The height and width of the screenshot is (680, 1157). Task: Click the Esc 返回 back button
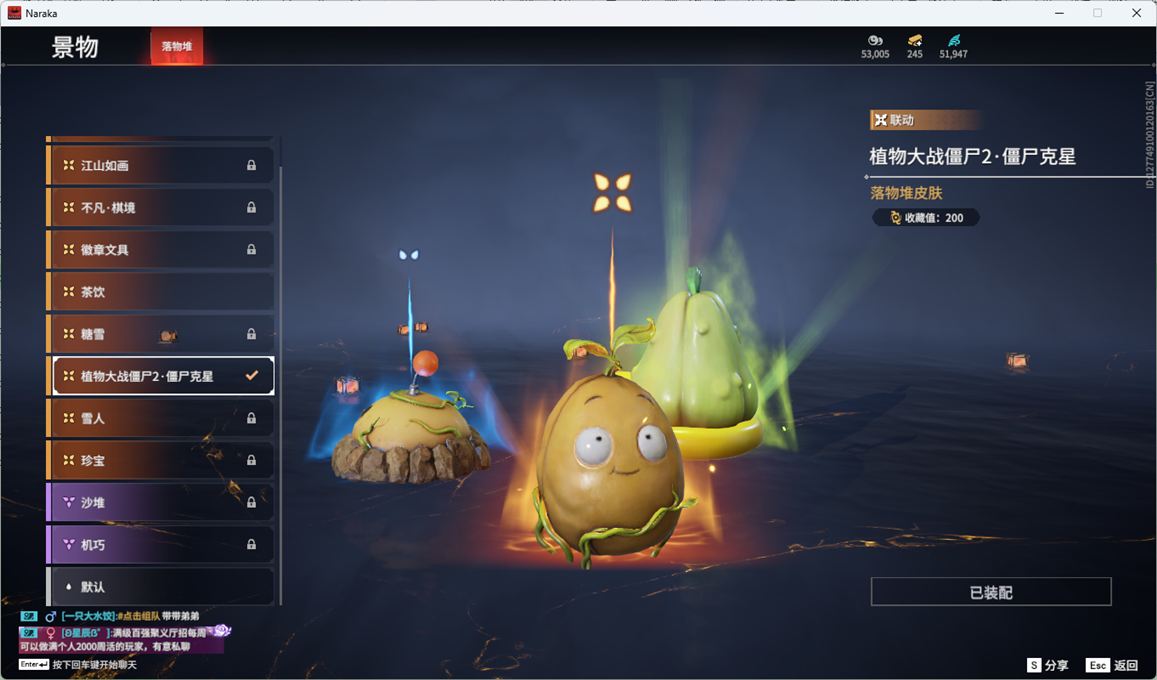click(1112, 665)
